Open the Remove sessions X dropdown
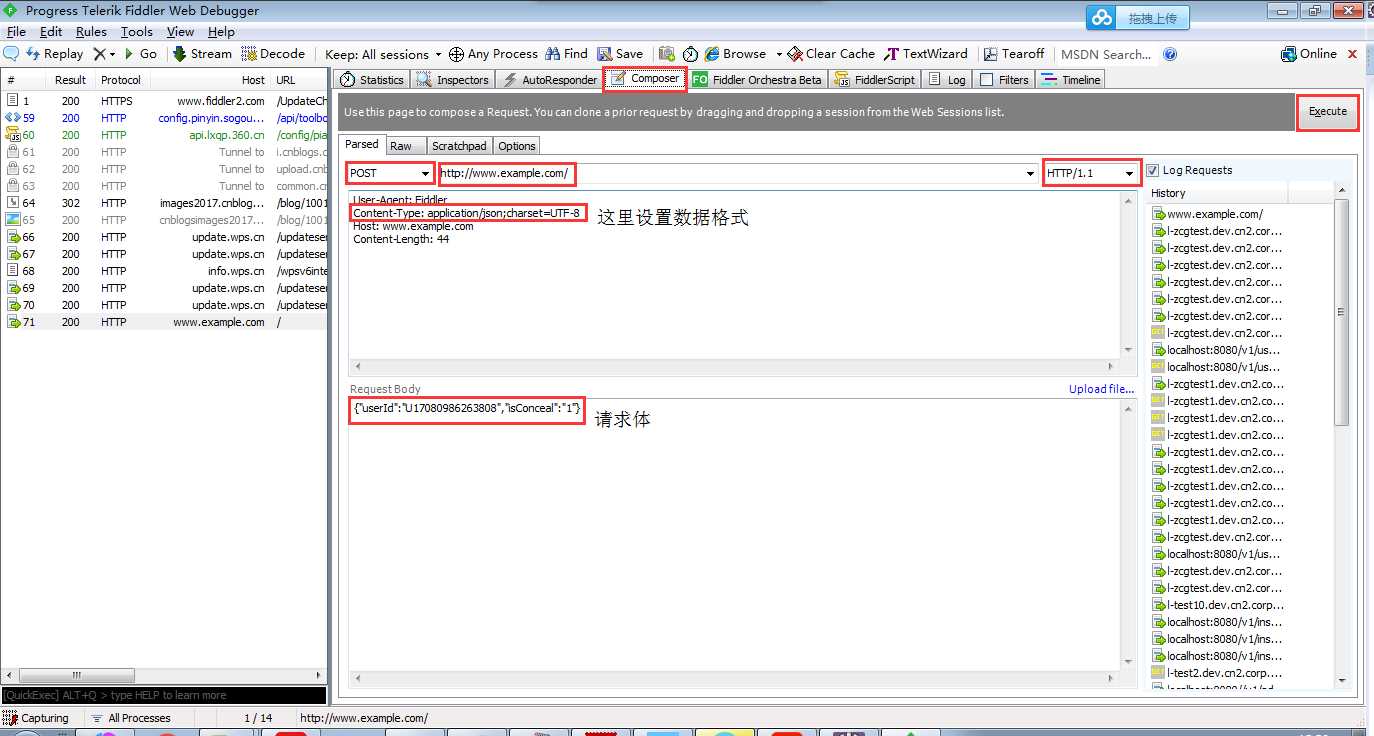 (104, 54)
